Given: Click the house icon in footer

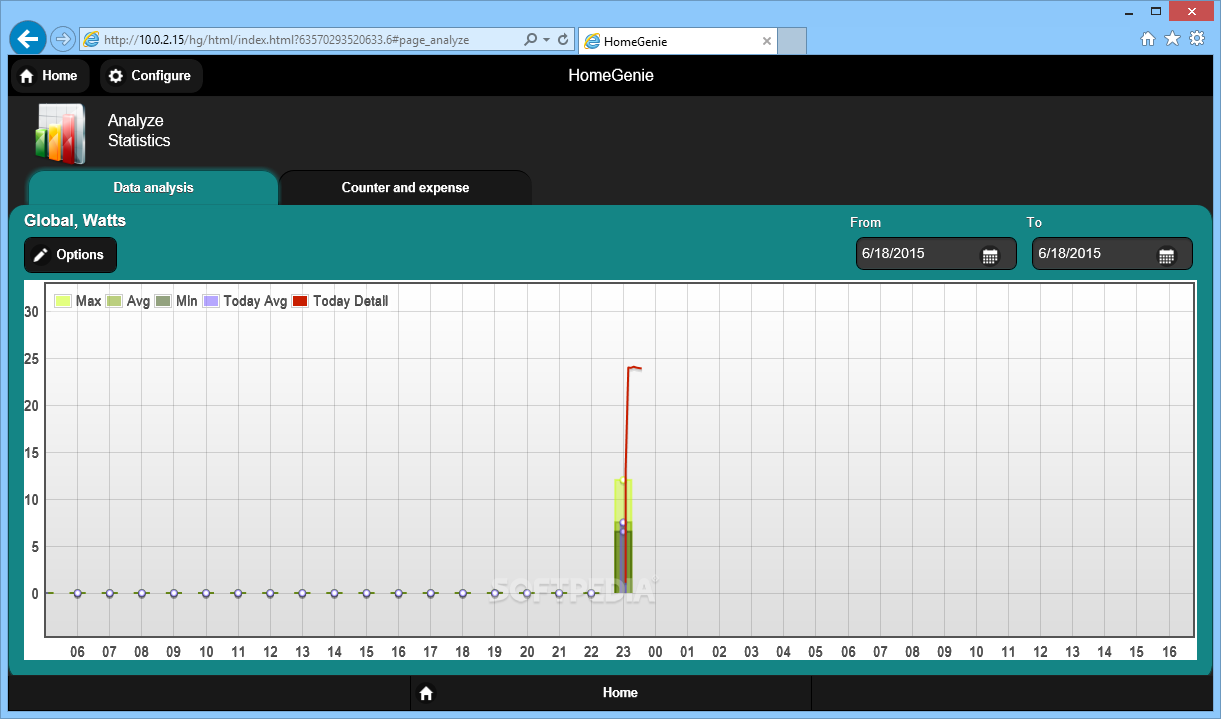Looking at the screenshot, I should (x=426, y=693).
